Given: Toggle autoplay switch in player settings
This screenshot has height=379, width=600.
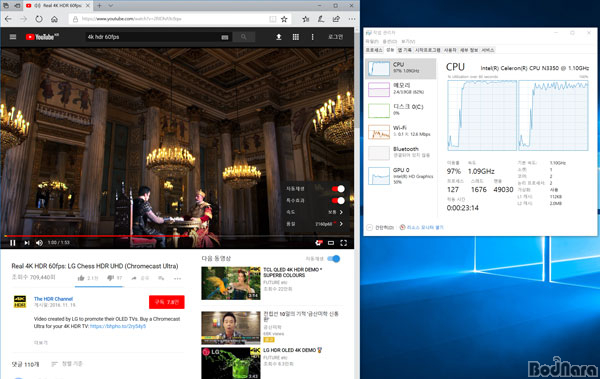Looking at the screenshot, I should click(x=338, y=189).
